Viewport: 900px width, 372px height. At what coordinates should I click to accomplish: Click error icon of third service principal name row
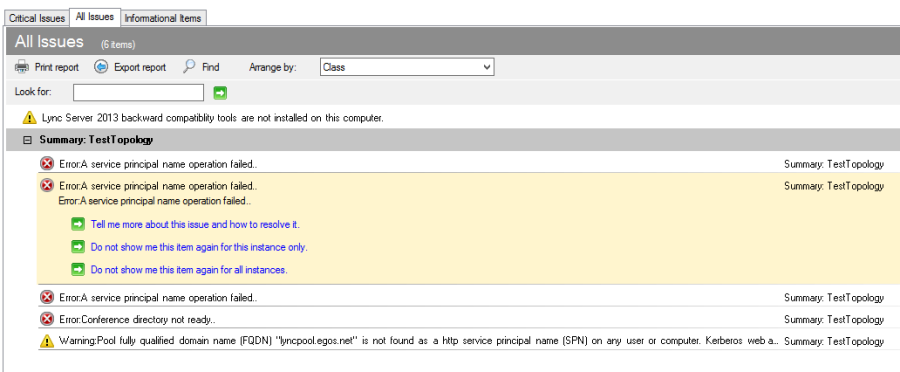(47, 297)
